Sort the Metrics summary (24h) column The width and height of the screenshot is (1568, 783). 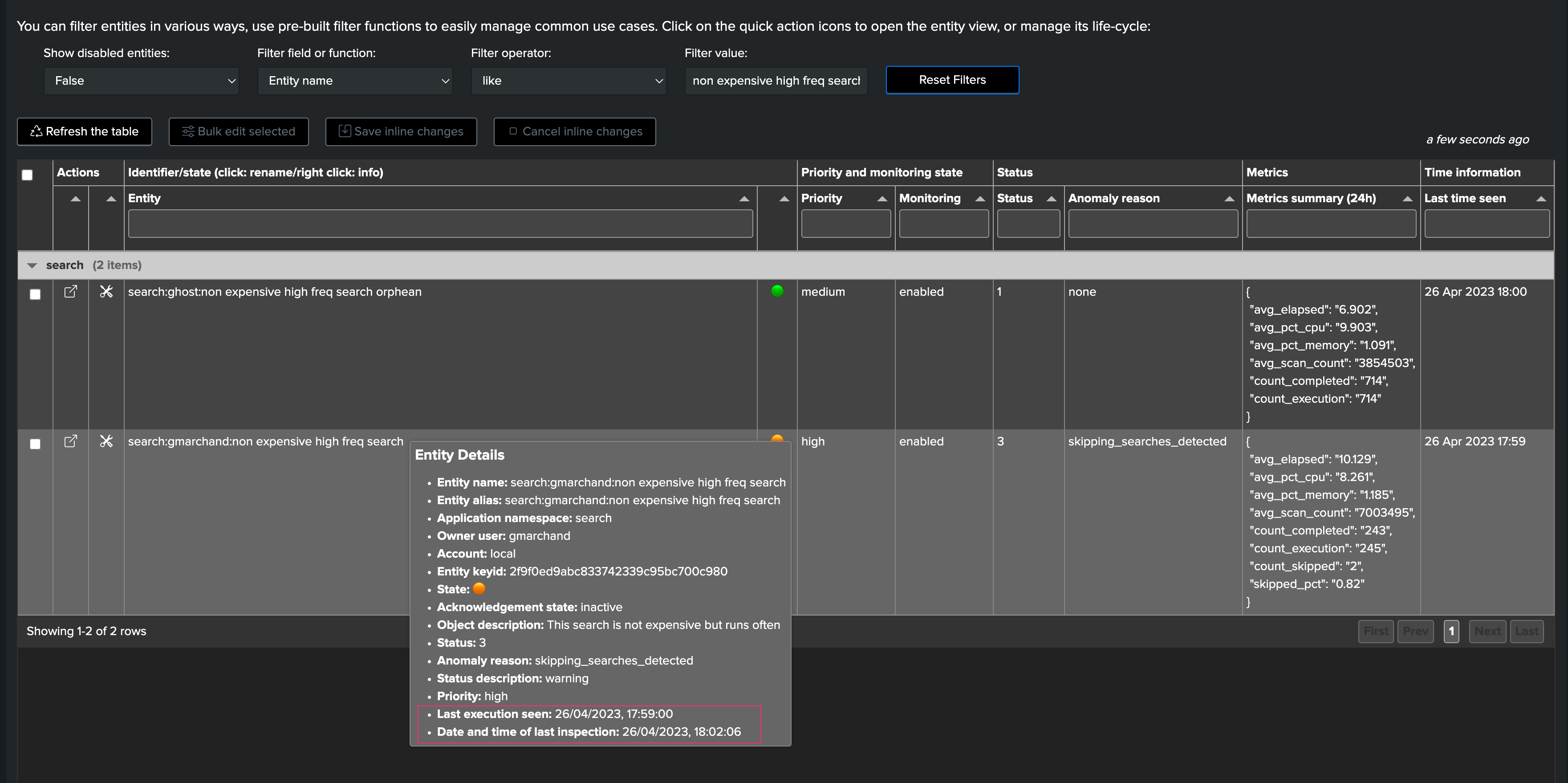tap(1407, 199)
